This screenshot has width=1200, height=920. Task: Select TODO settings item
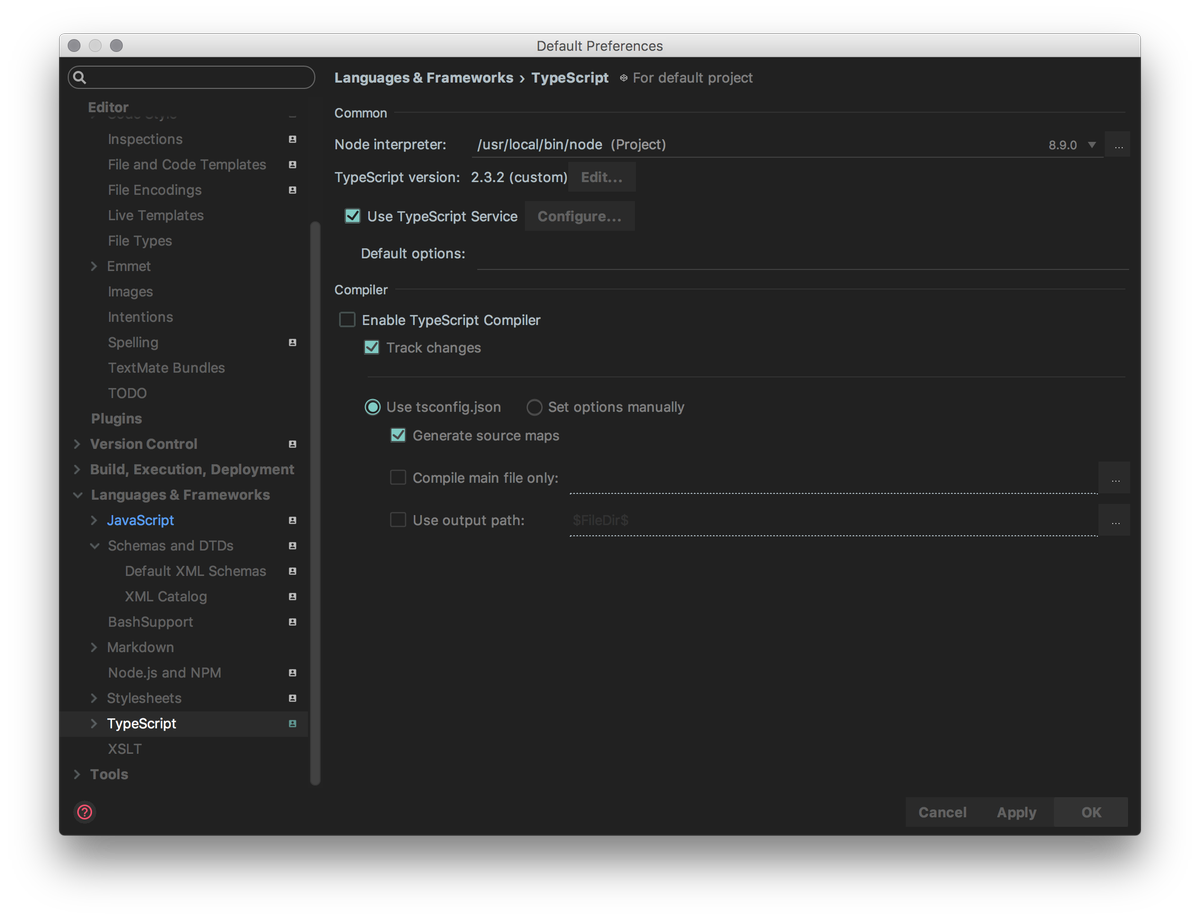127,393
